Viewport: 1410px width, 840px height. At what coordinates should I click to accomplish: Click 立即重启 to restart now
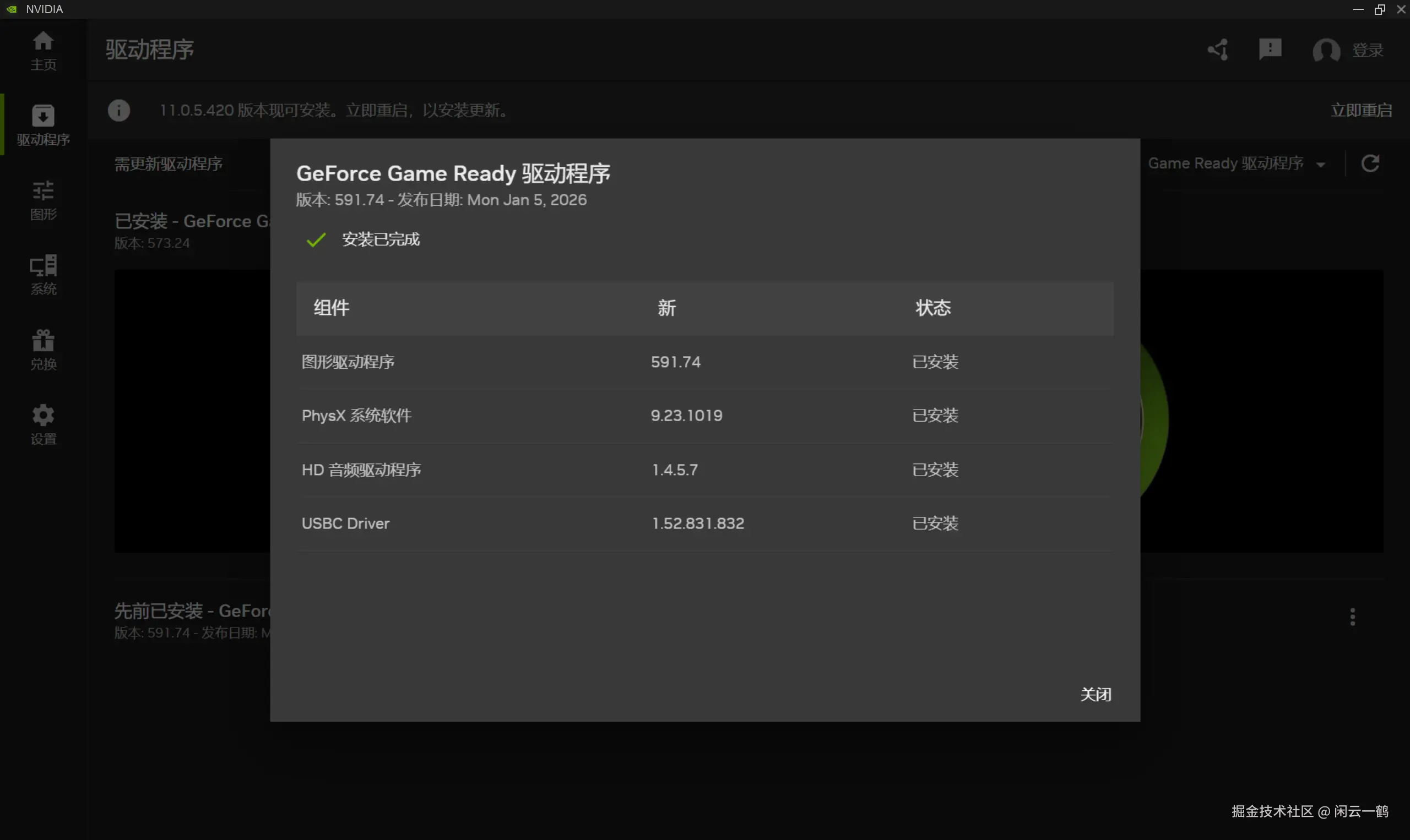(1361, 110)
